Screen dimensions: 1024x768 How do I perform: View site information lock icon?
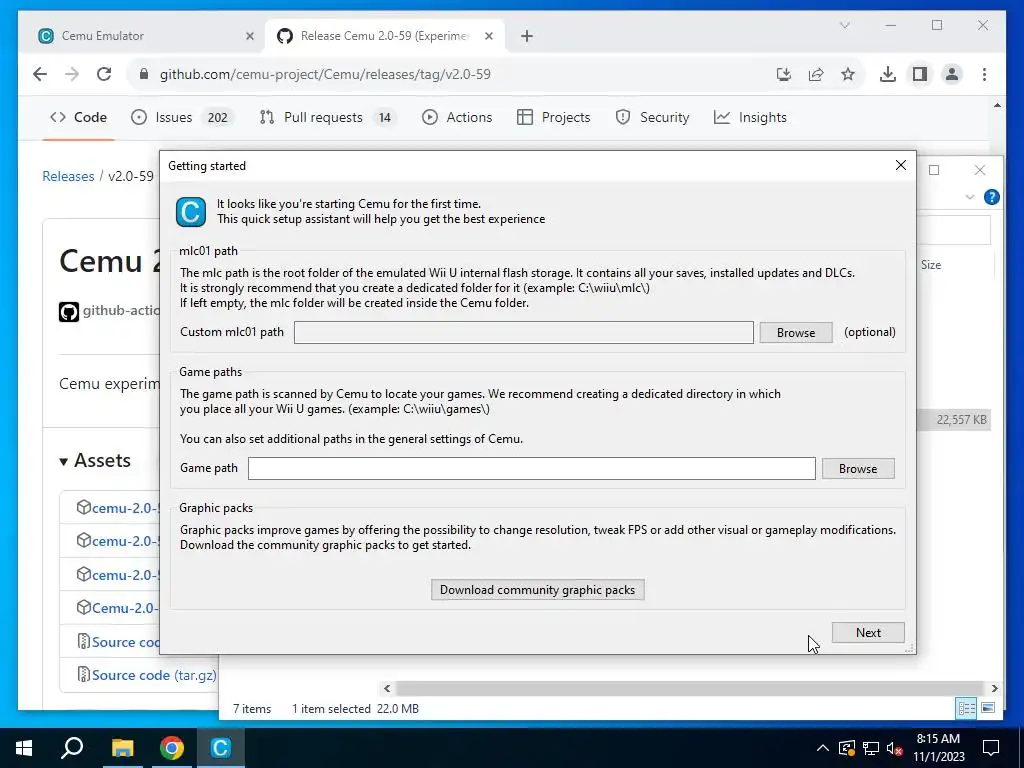pos(144,74)
